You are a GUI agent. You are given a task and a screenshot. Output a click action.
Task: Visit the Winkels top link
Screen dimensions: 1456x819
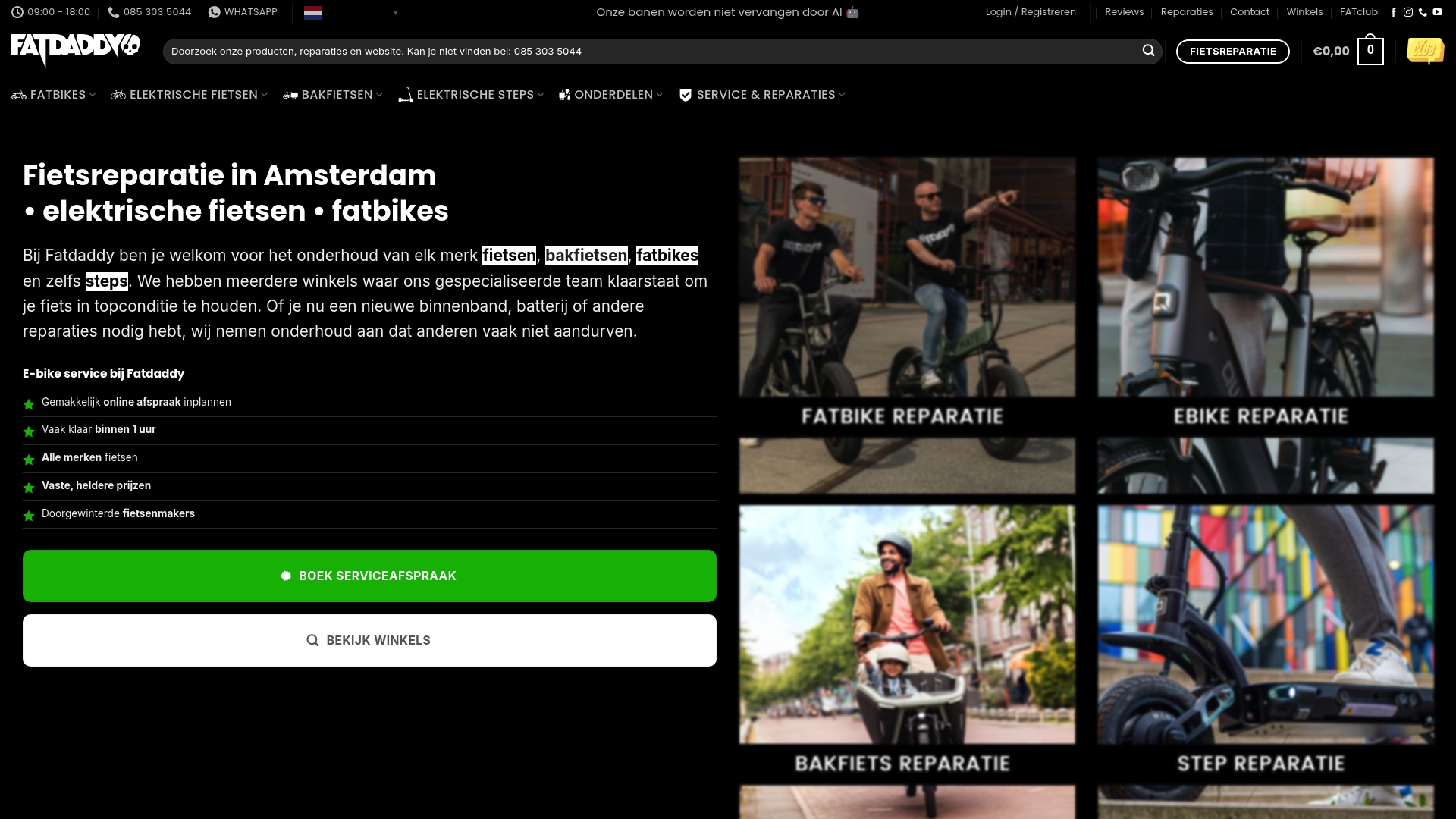[1304, 12]
